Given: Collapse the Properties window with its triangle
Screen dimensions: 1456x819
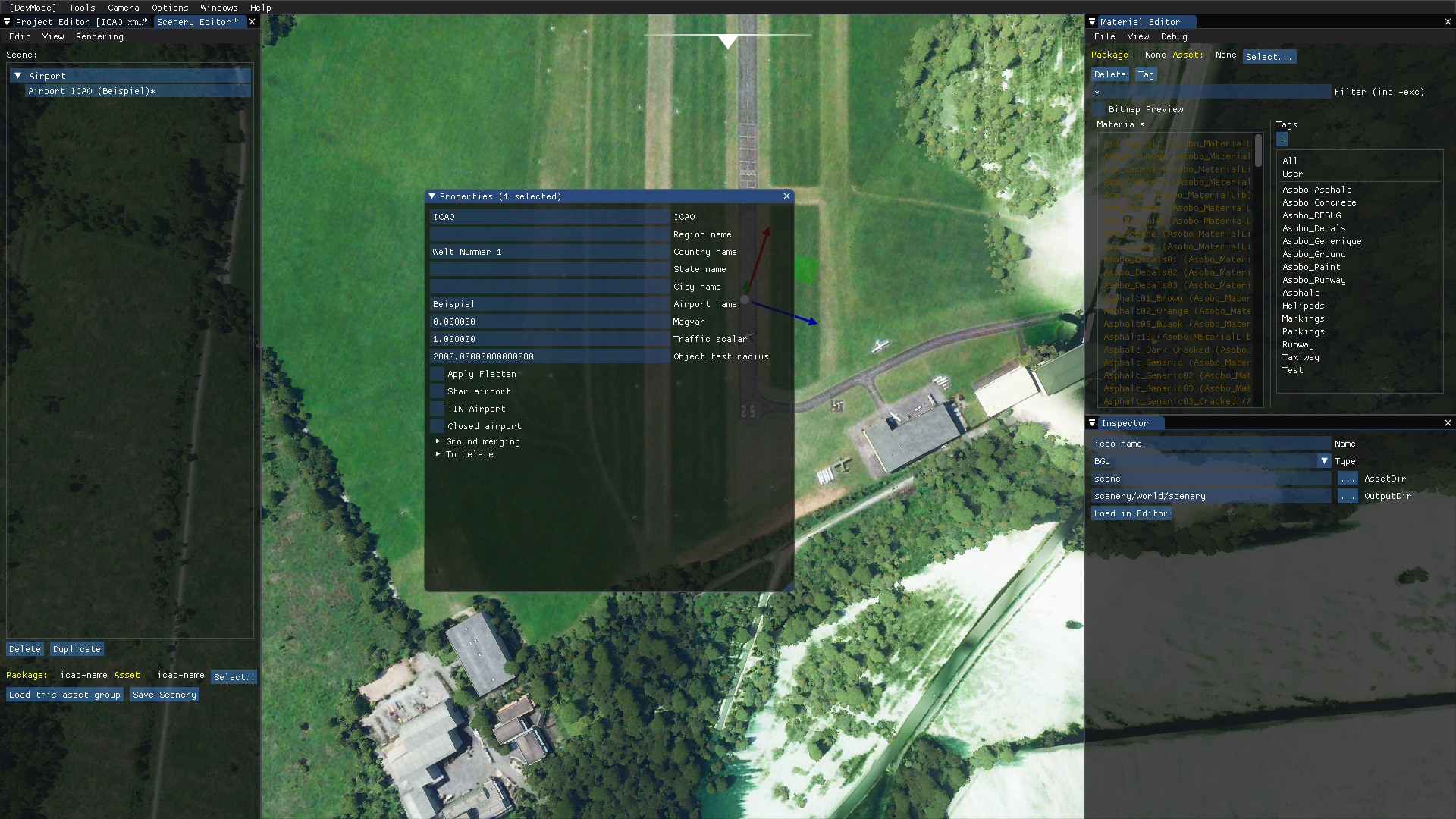Looking at the screenshot, I should (x=432, y=196).
